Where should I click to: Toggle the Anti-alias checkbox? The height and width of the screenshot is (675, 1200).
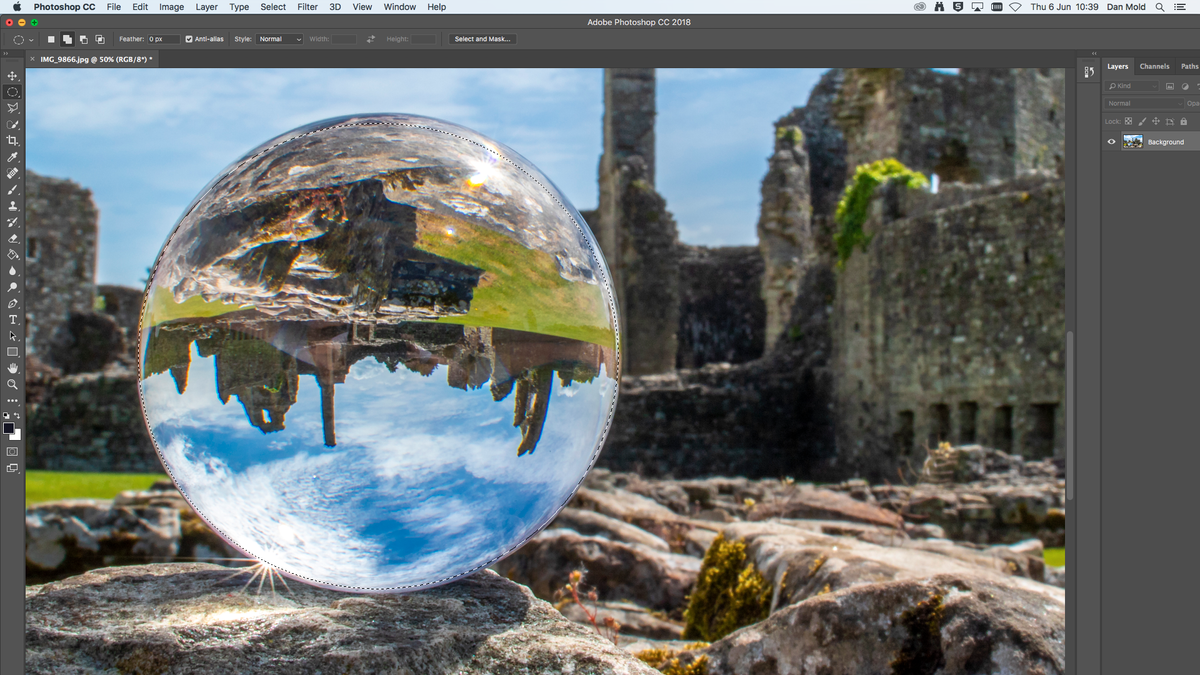coord(190,39)
